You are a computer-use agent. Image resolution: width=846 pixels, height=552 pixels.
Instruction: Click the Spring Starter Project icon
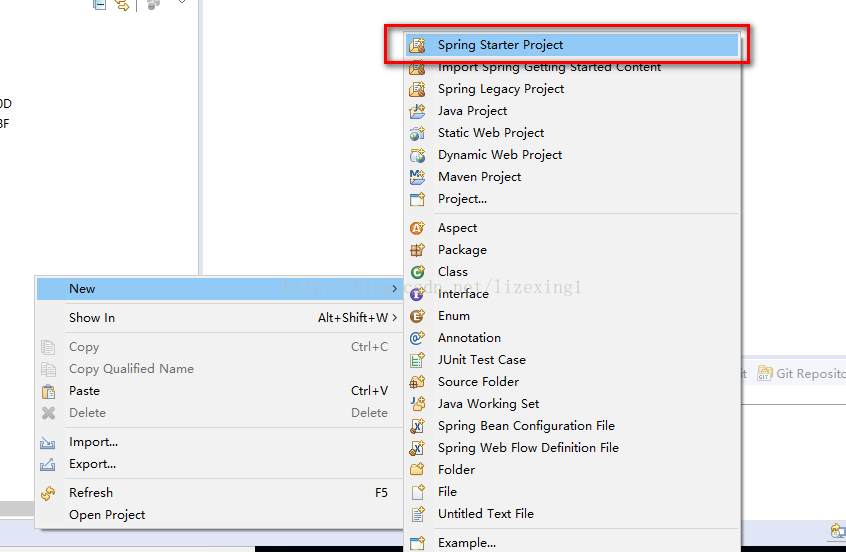pos(417,45)
